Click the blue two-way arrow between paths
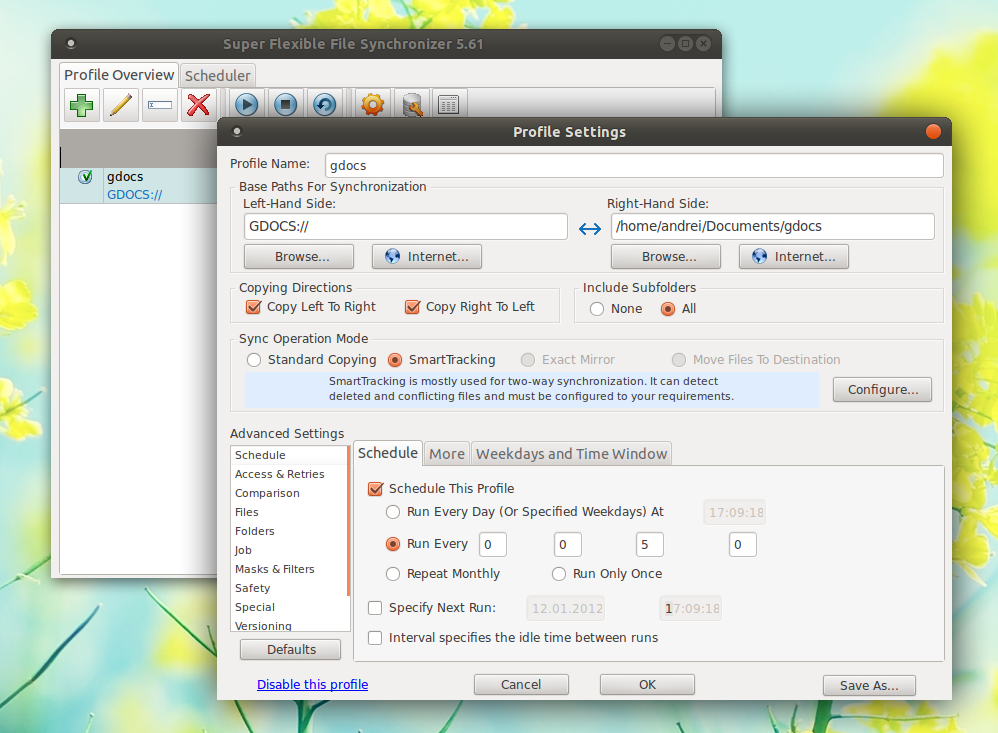This screenshot has height=733, width=998. 590,228
